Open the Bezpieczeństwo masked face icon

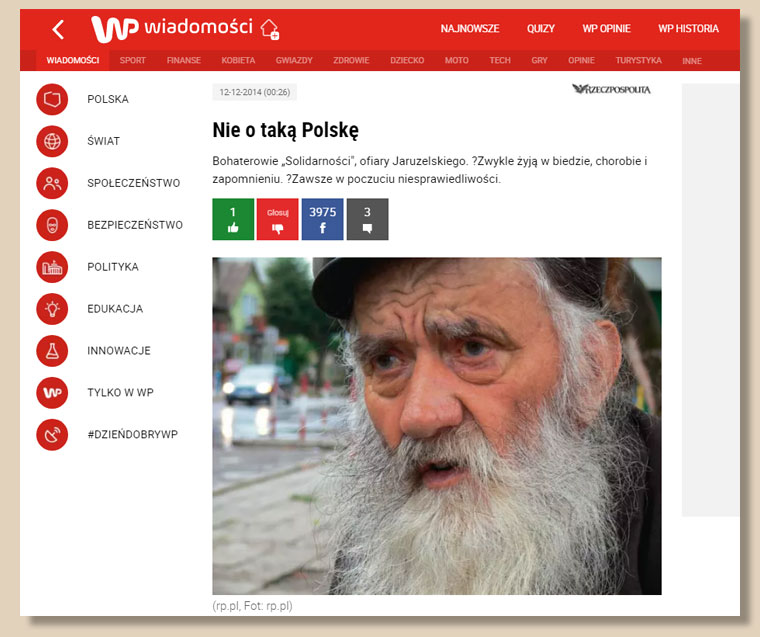[52, 225]
